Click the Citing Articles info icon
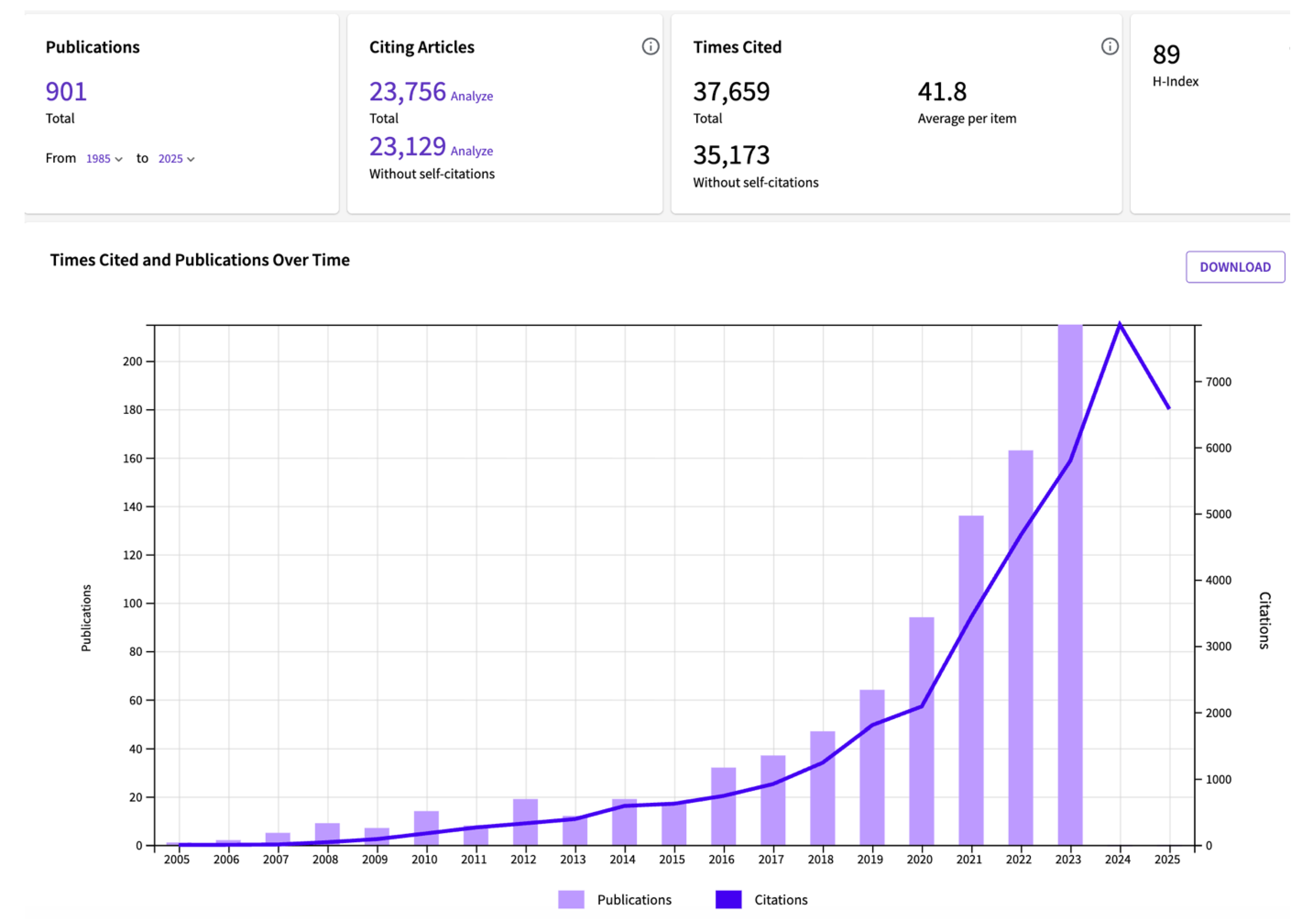The height and width of the screenshot is (924, 1304). pos(650,47)
